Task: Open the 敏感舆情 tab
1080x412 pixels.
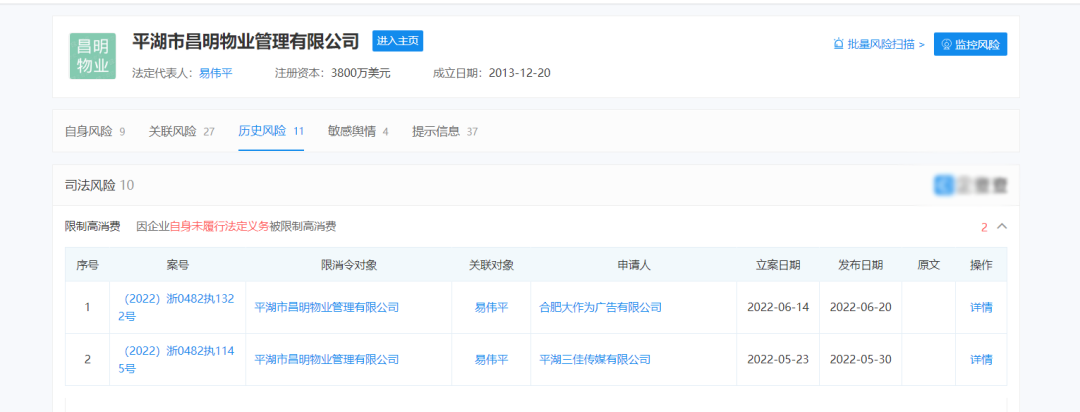Action: pos(358,131)
